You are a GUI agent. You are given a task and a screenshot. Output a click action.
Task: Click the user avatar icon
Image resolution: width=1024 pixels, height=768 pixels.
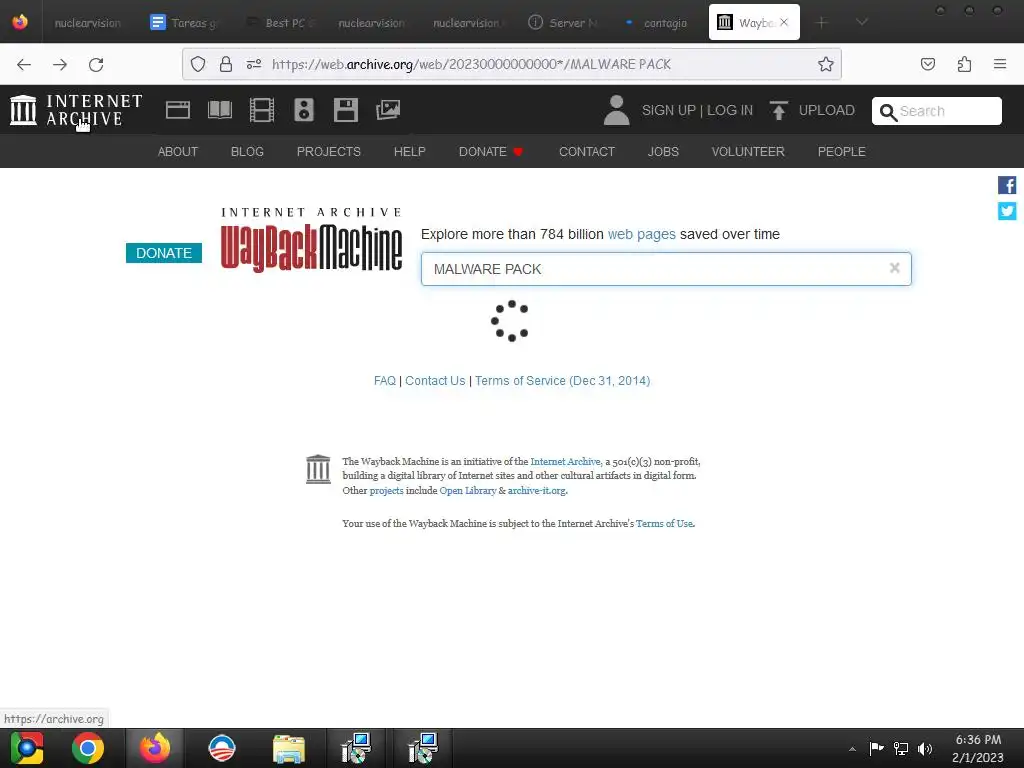click(616, 110)
